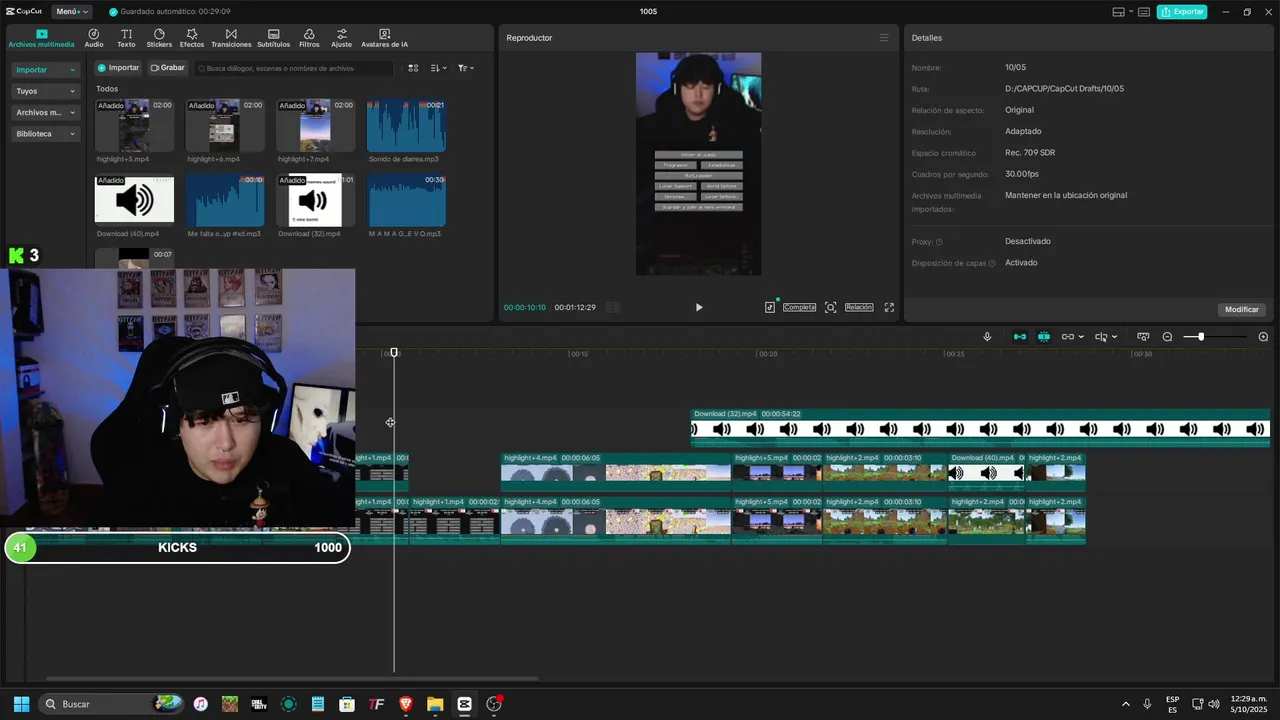Play the preview video
Screen dimensions: 1280x720
(699, 307)
